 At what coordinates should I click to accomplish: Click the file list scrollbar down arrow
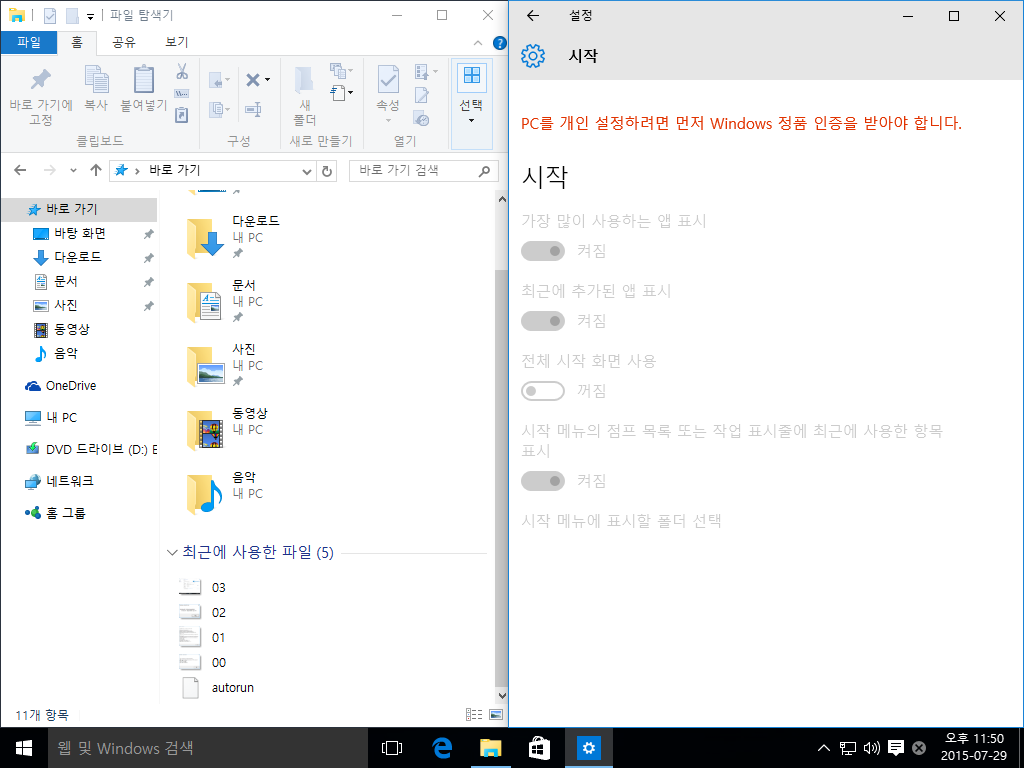[x=502, y=696]
